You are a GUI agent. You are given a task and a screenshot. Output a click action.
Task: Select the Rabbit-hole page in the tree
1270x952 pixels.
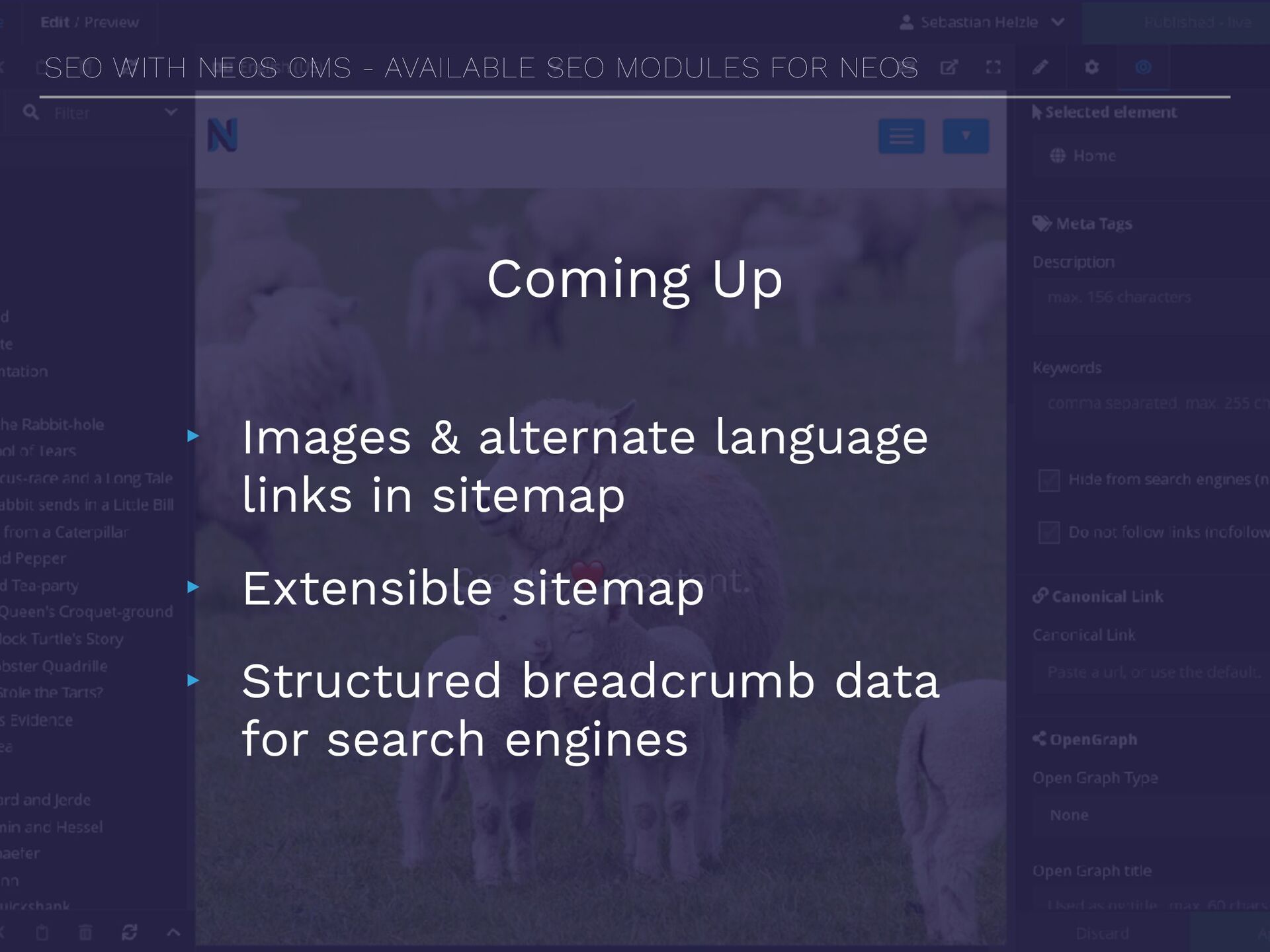(x=52, y=424)
